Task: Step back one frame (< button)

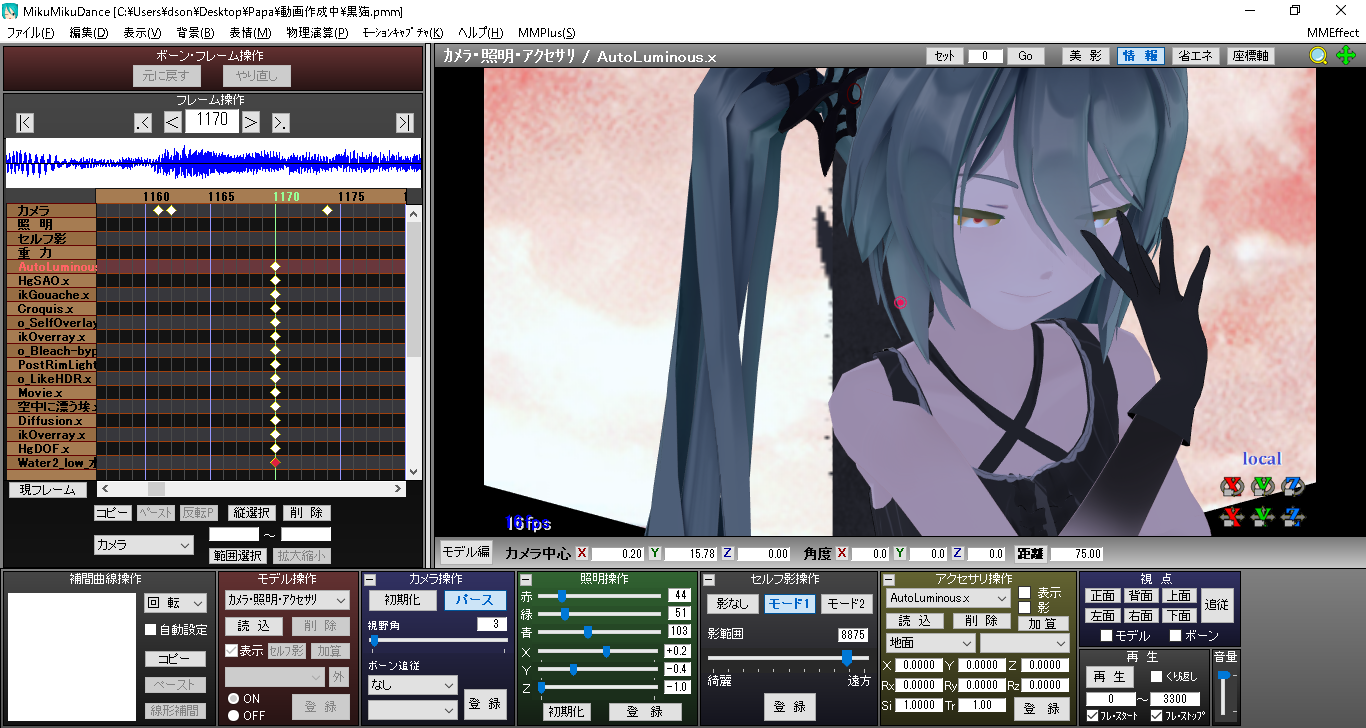Action: (x=172, y=122)
